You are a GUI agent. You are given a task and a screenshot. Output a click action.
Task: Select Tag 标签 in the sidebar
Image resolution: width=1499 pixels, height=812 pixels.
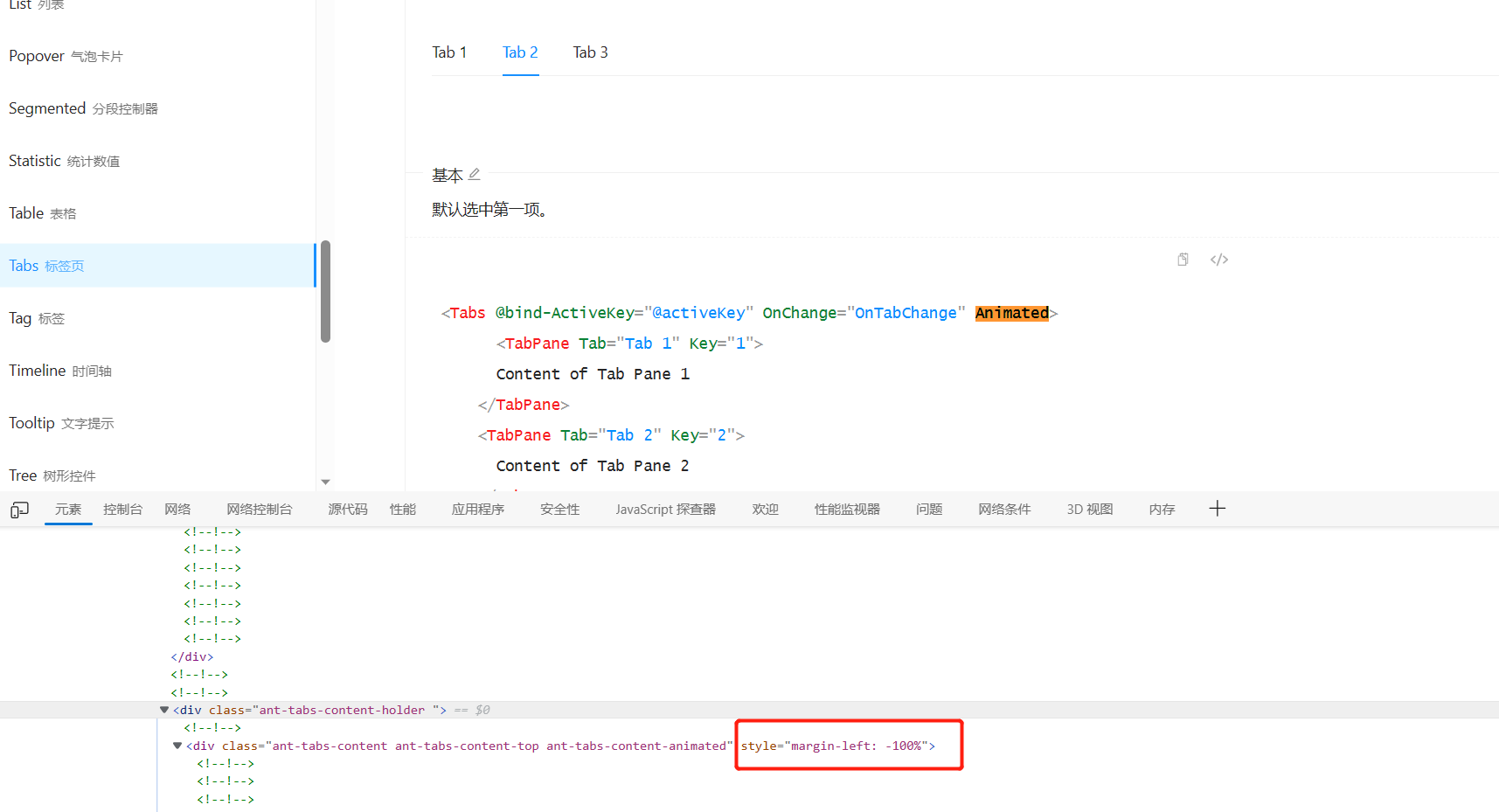[37, 317]
